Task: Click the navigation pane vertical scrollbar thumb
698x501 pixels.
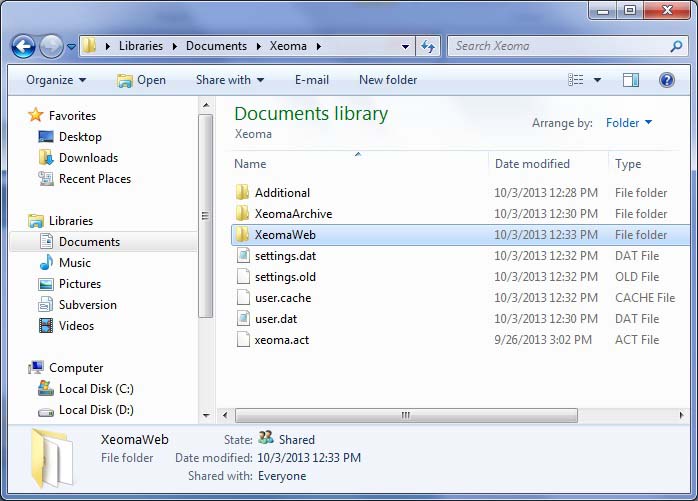Action: pos(205,216)
